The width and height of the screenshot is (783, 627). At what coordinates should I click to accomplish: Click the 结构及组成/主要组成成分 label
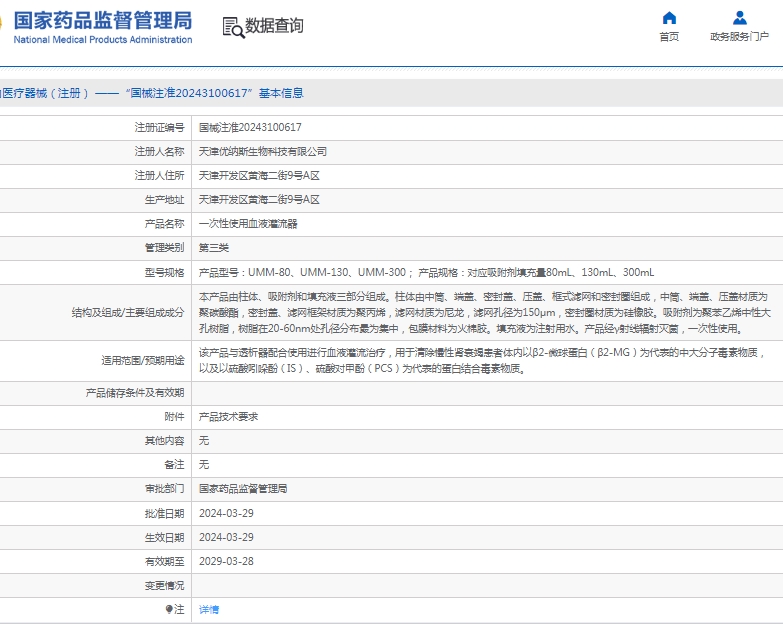coord(128,313)
